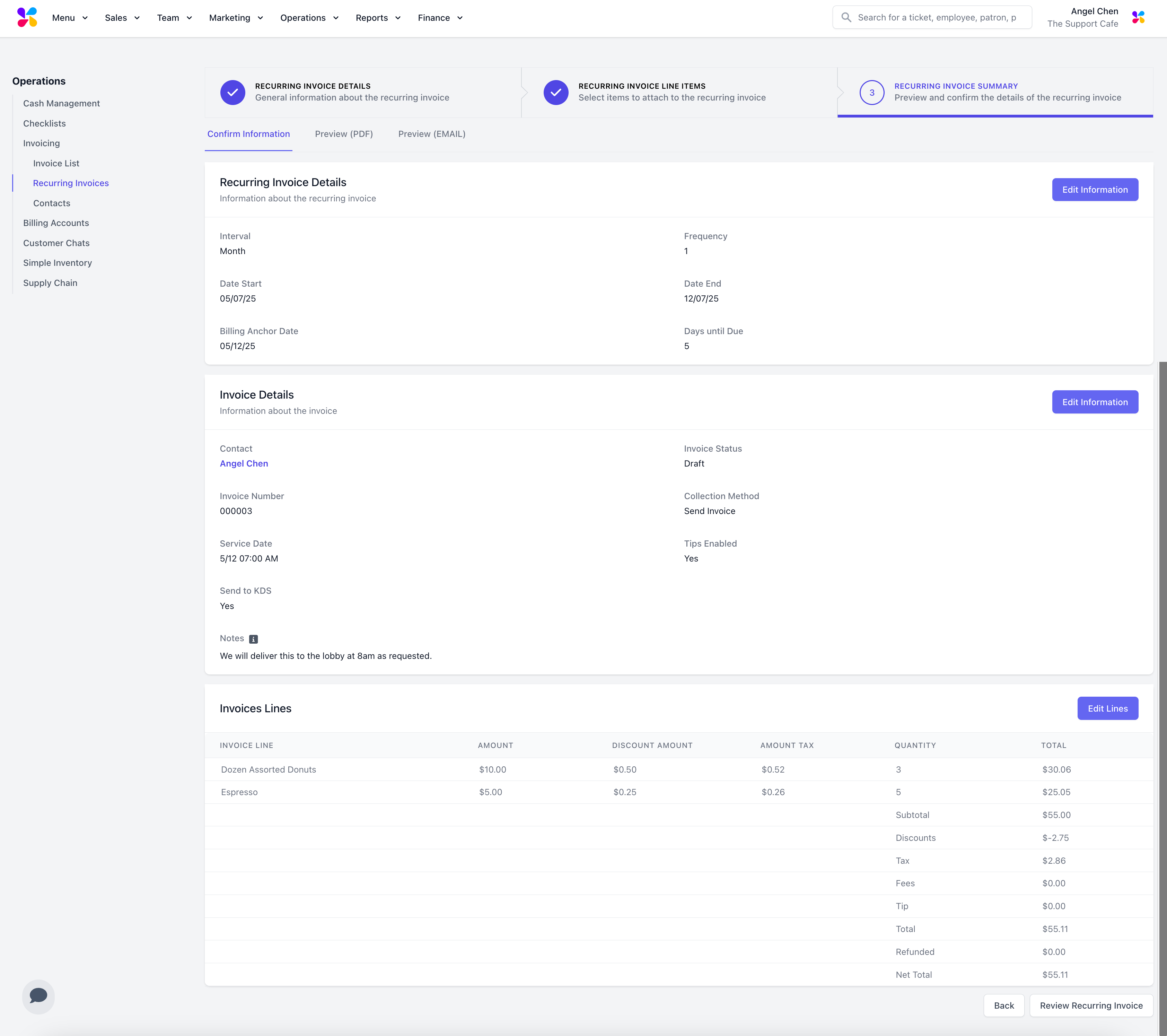Viewport: 1167px width, 1036px height.
Task: Open the Angel Chen contact link
Action: (x=244, y=464)
